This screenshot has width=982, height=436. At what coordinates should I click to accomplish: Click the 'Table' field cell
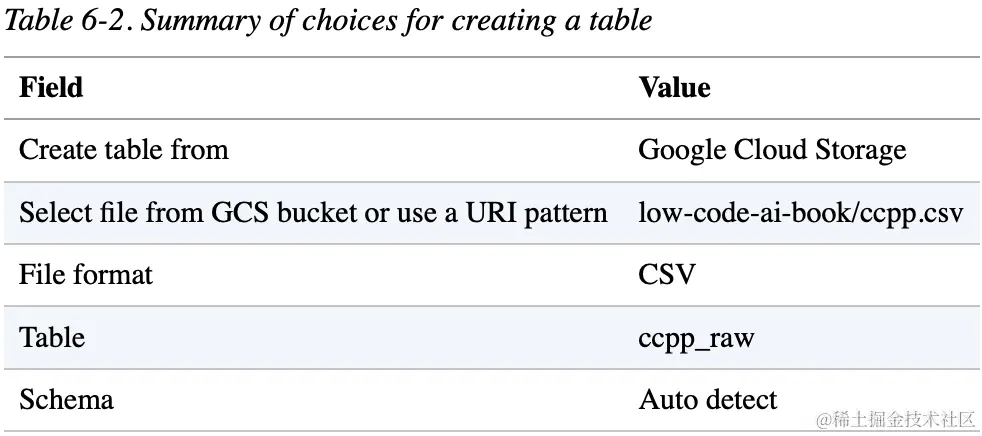coord(51,338)
